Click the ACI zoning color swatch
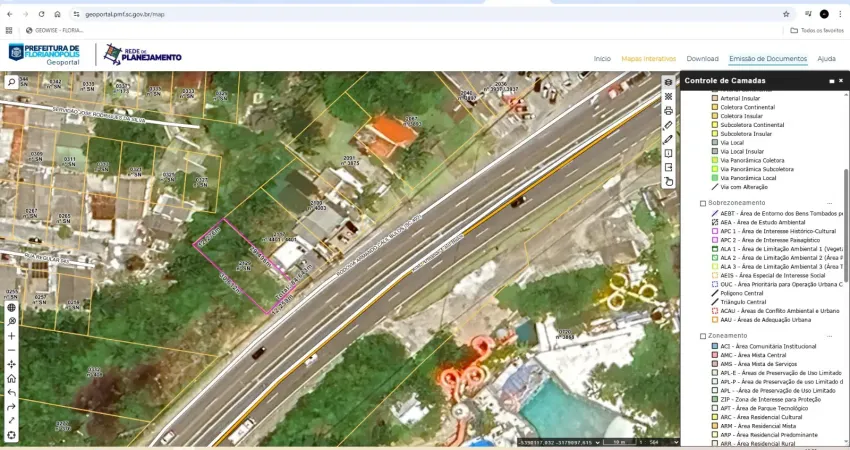This screenshot has height=450, width=850. point(715,346)
